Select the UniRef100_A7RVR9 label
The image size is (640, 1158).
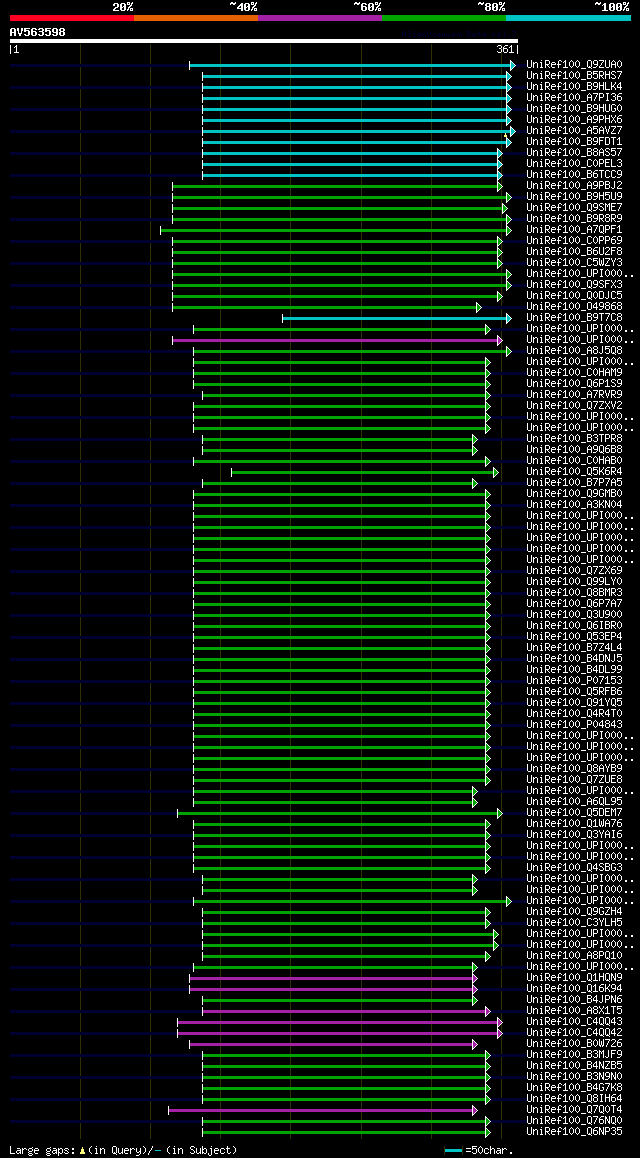tap(574, 395)
